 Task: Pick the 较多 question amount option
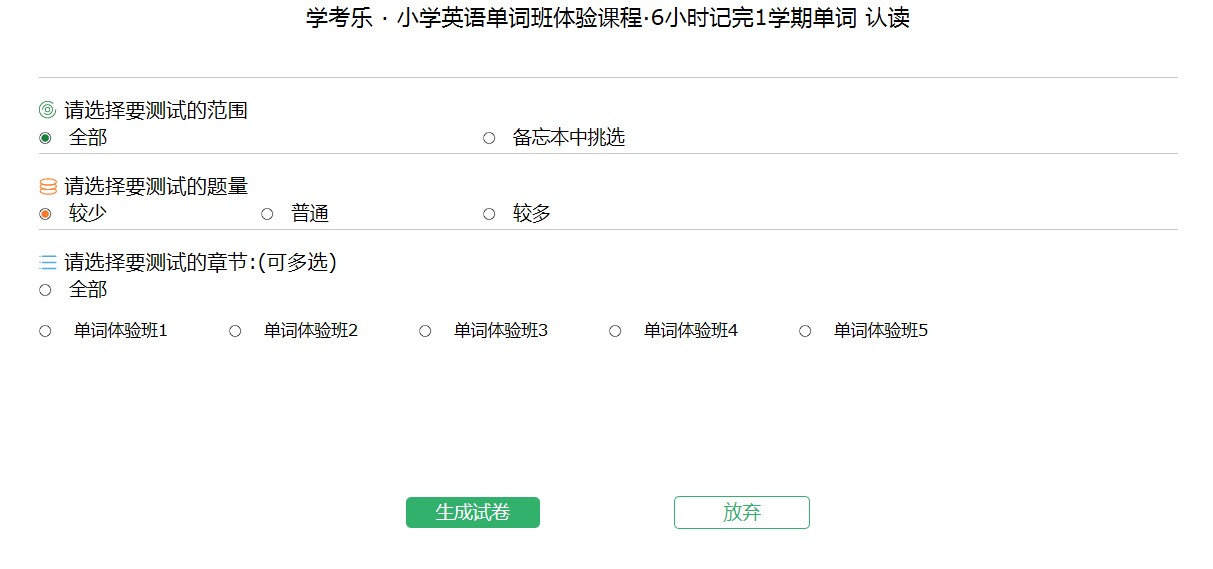[489, 214]
